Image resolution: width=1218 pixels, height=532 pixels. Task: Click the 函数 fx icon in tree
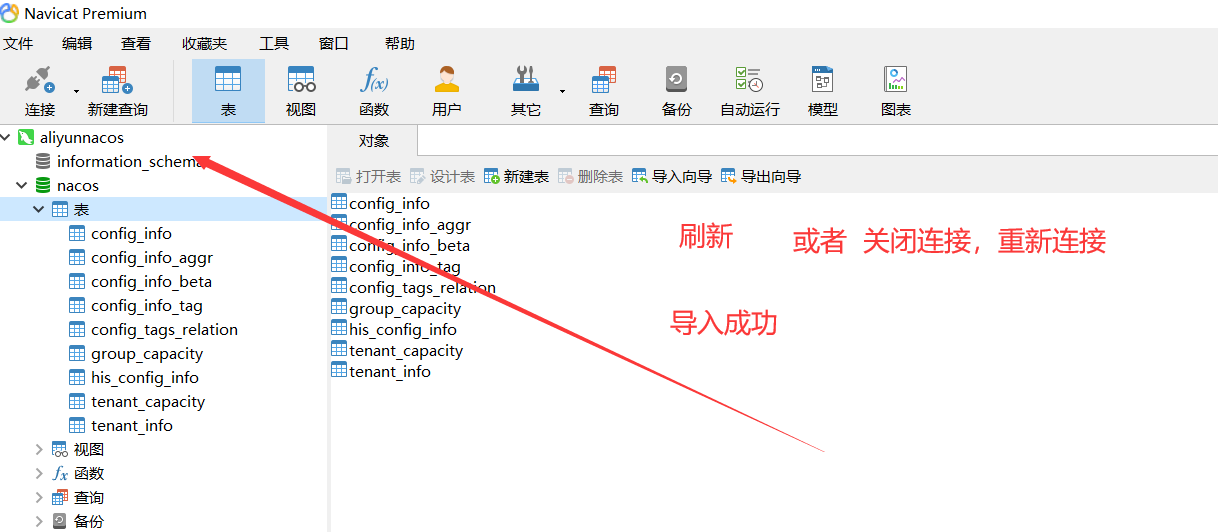tap(60, 473)
